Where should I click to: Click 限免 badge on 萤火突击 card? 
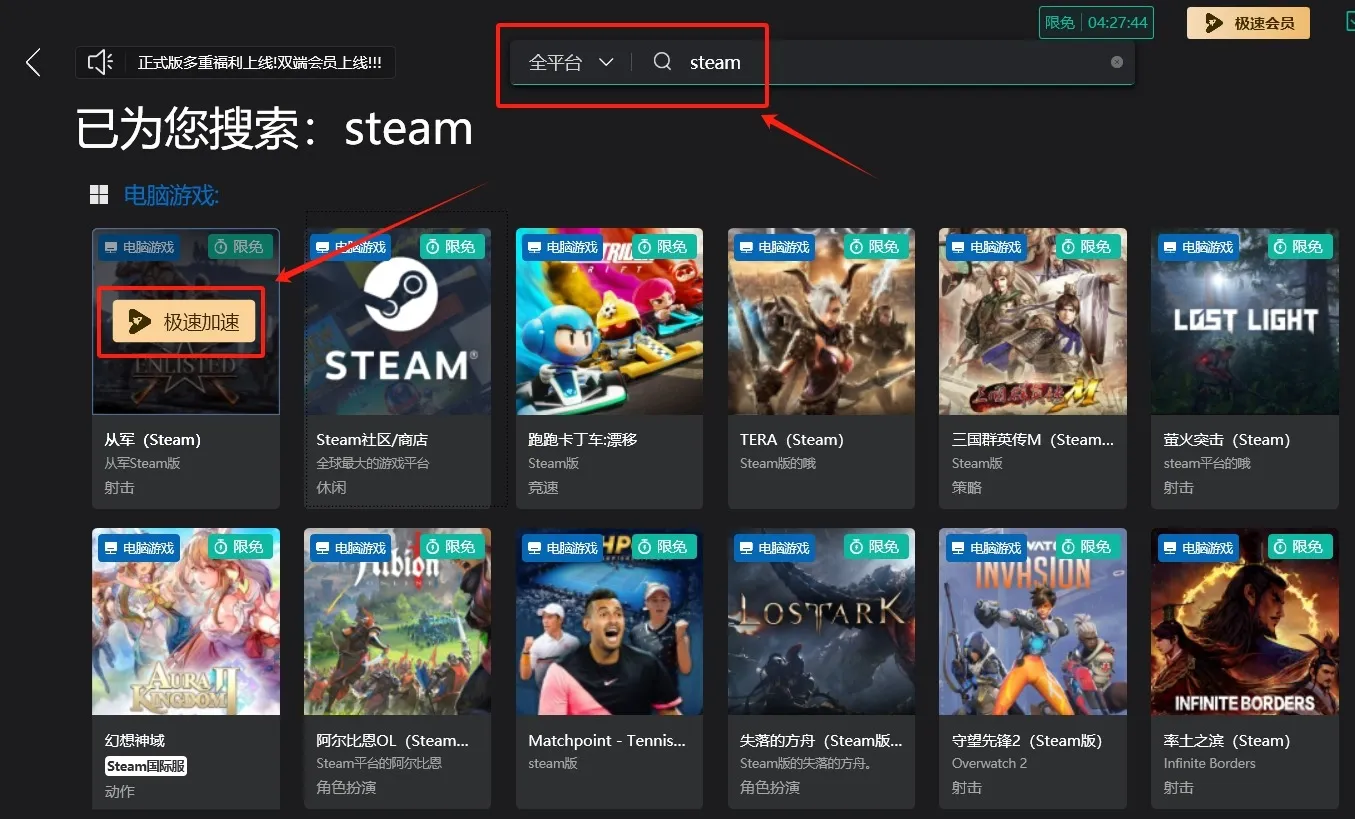point(1300,246)
